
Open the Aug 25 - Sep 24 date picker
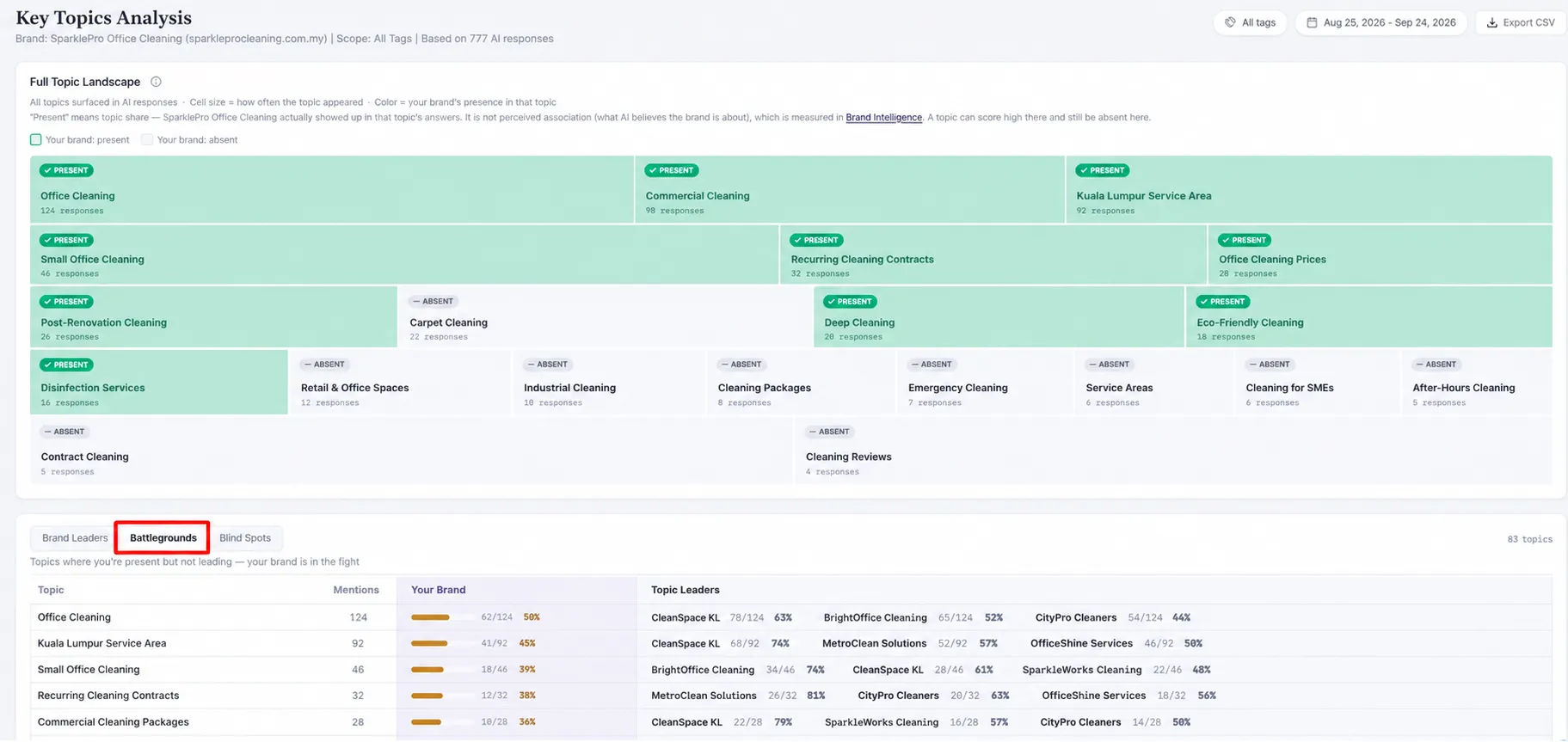click(x=1380, y=22)
